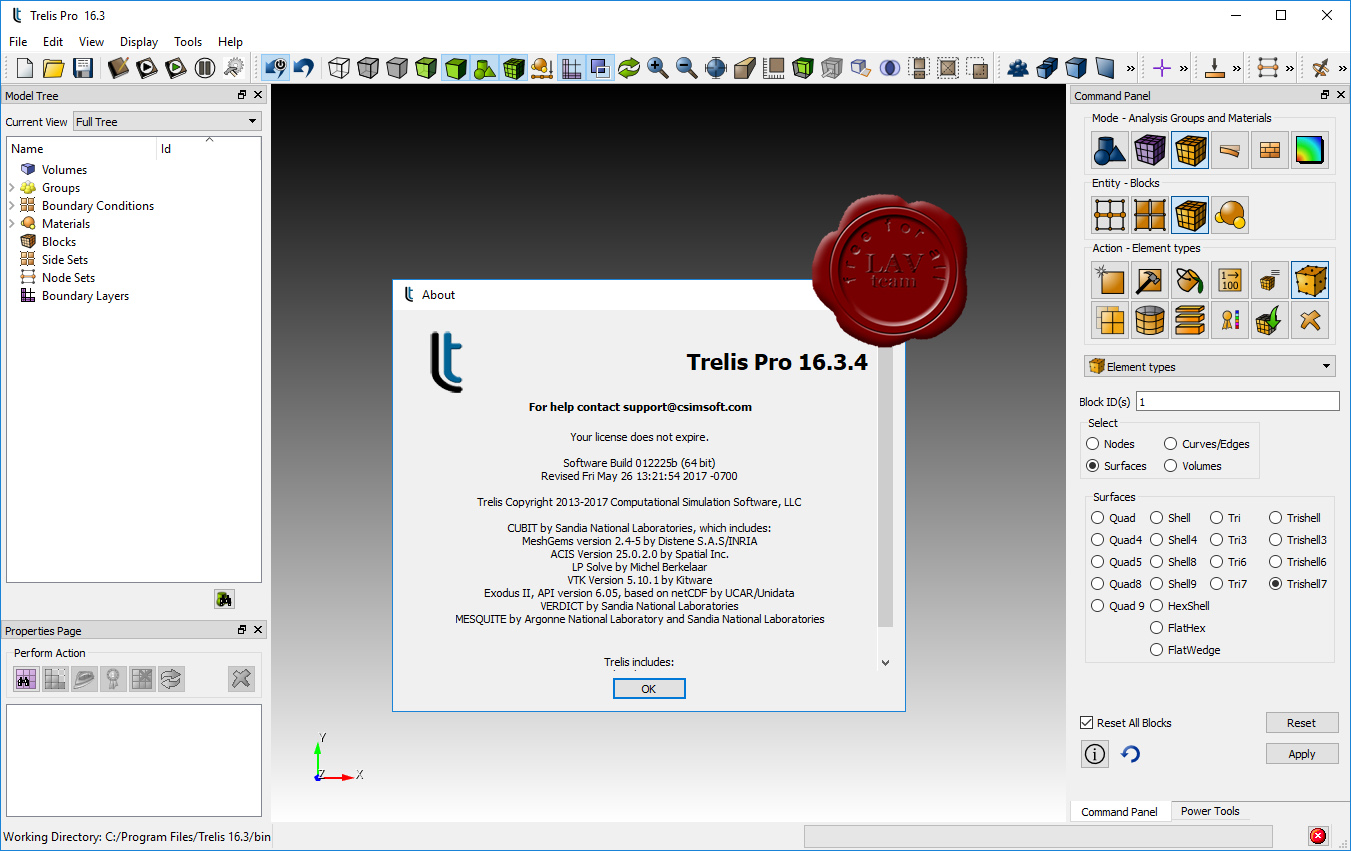Image resolution: width=1351 pixels, height=851 pixels.
Task: Select the Quad4 surface element type
Action: 1098,540
